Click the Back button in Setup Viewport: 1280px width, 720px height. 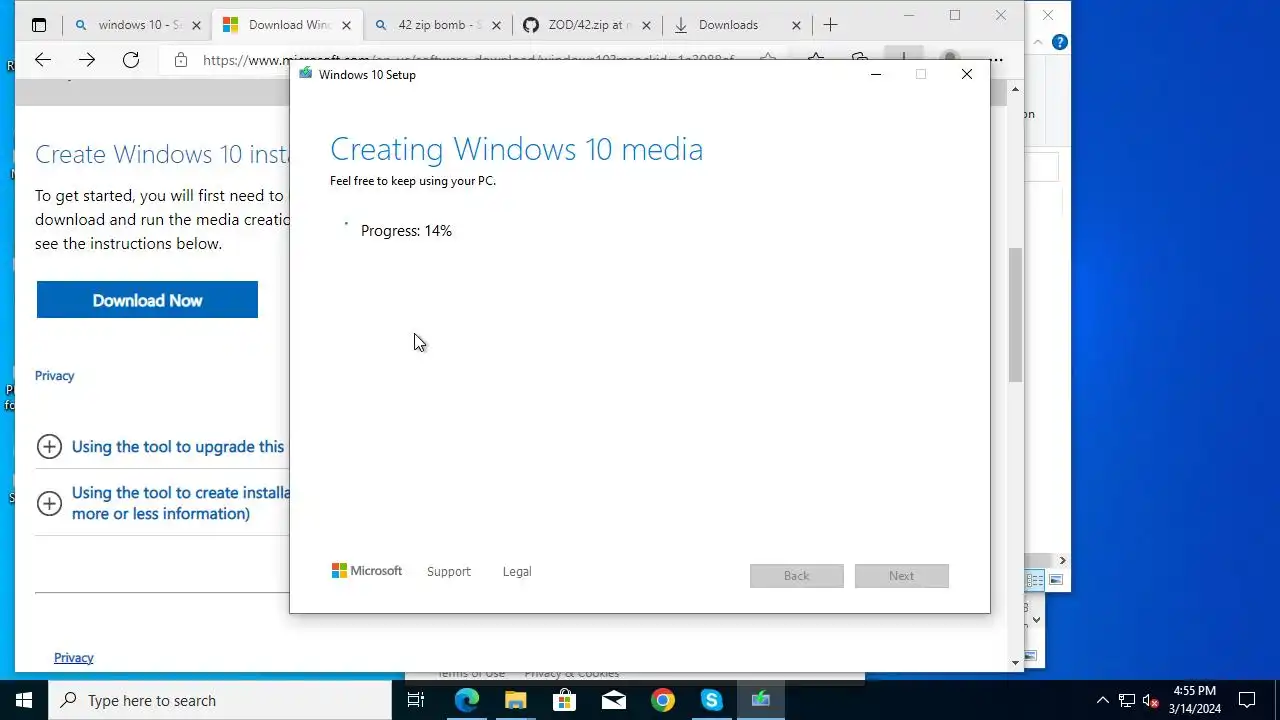click(797, 575)
